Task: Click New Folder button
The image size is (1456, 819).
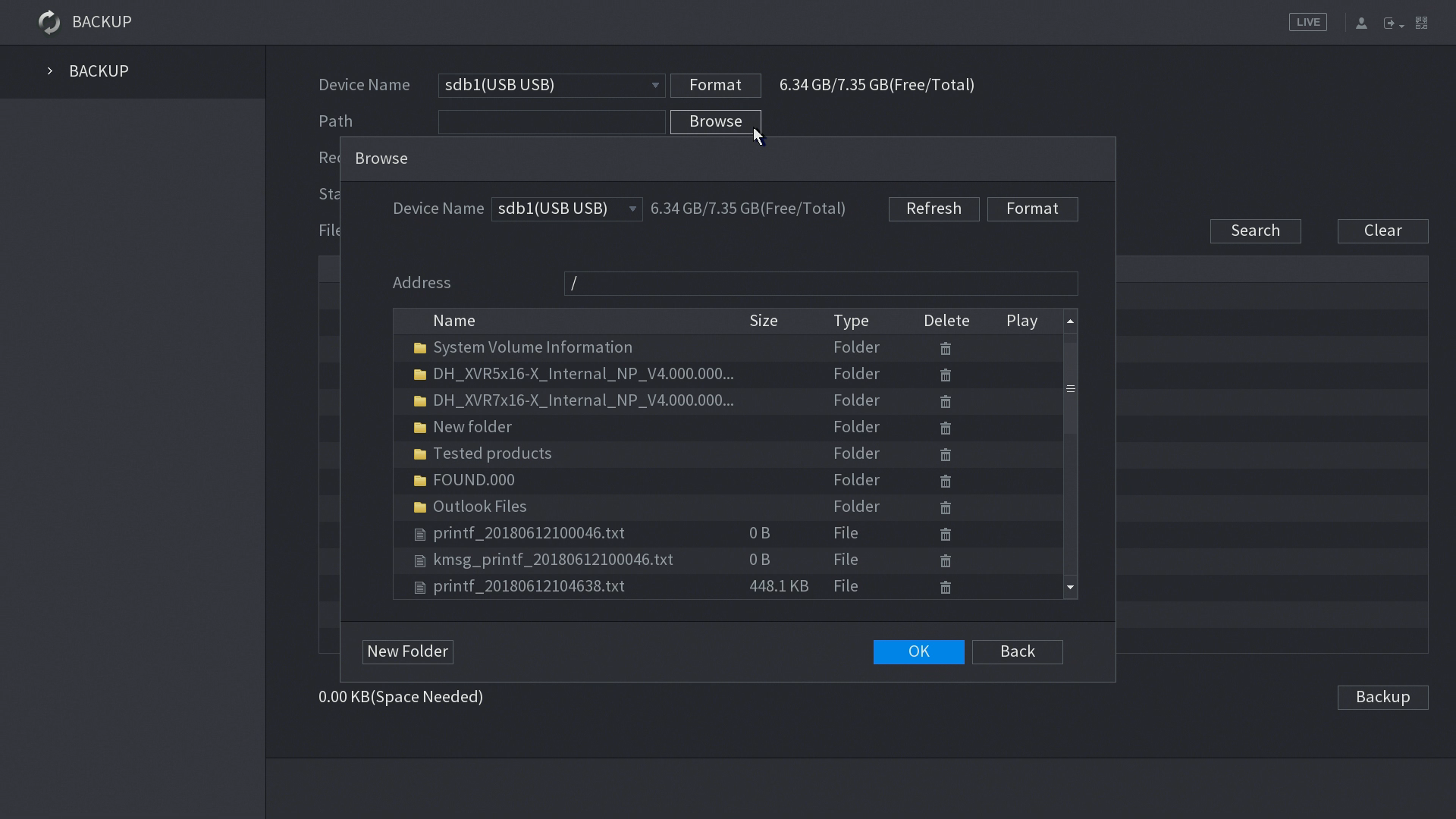Action: 408,652
